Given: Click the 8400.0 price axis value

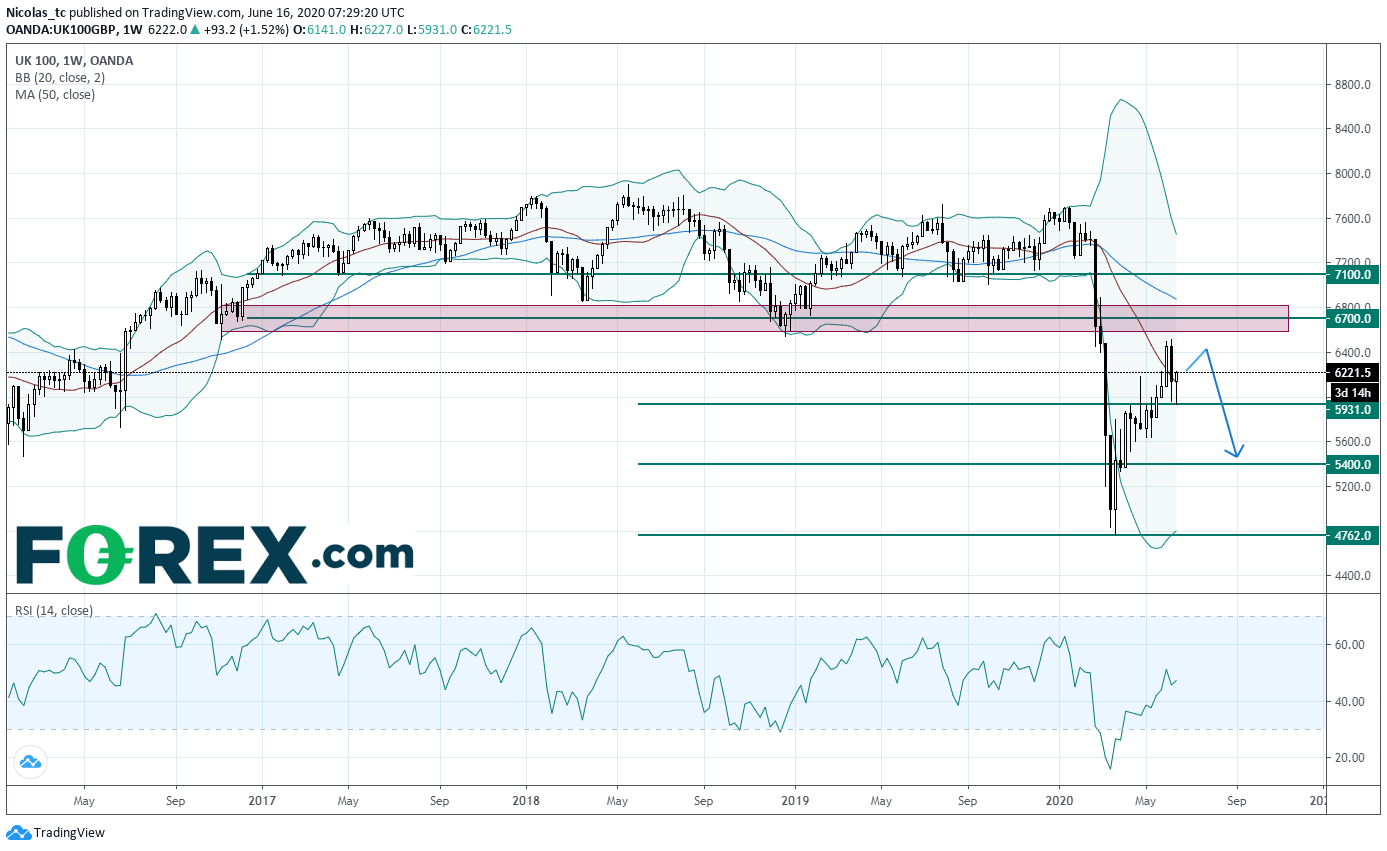Looking at the screenshot, I should 1354,129.
